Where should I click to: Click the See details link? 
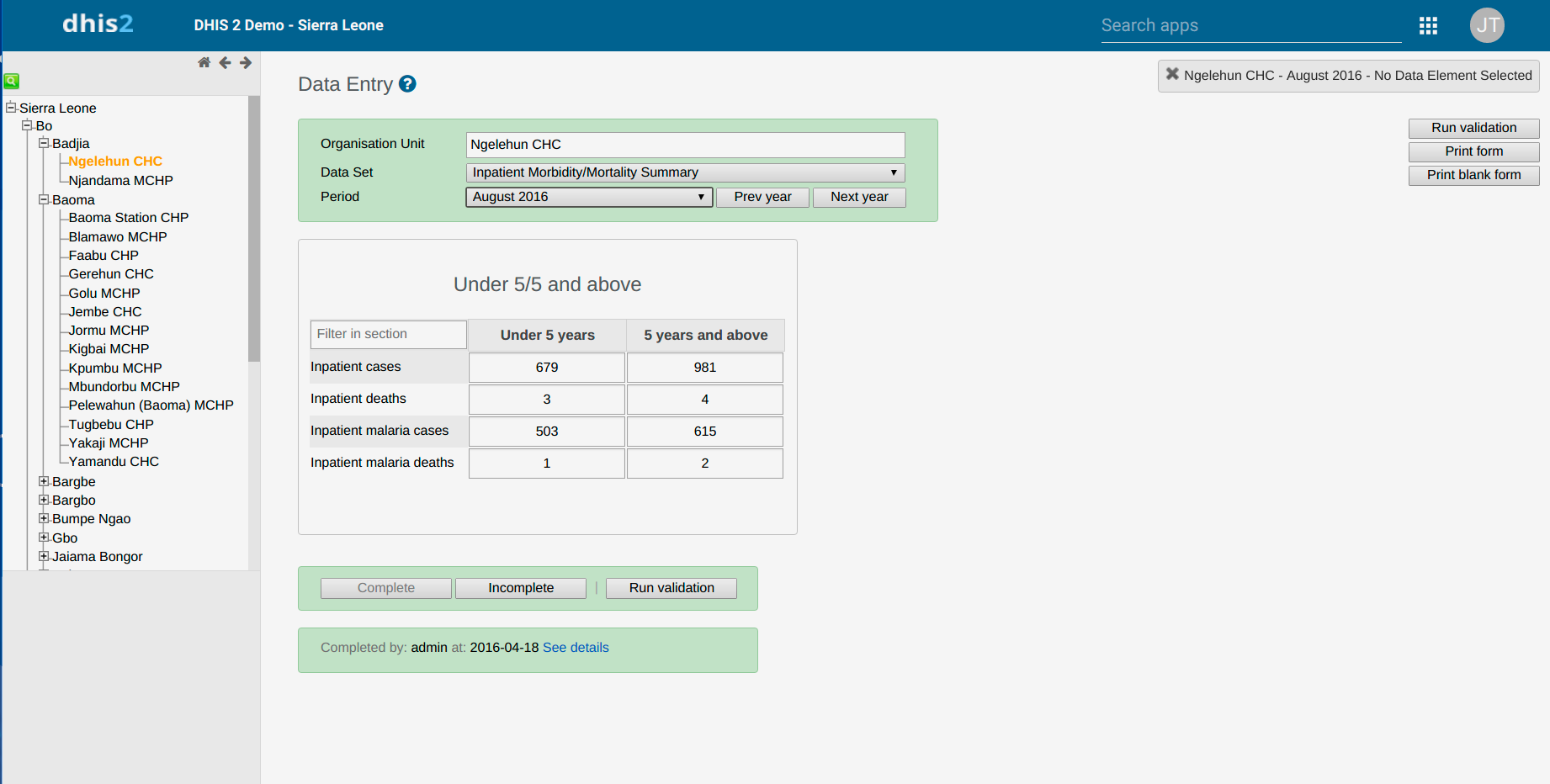click(x=576, y=648)
